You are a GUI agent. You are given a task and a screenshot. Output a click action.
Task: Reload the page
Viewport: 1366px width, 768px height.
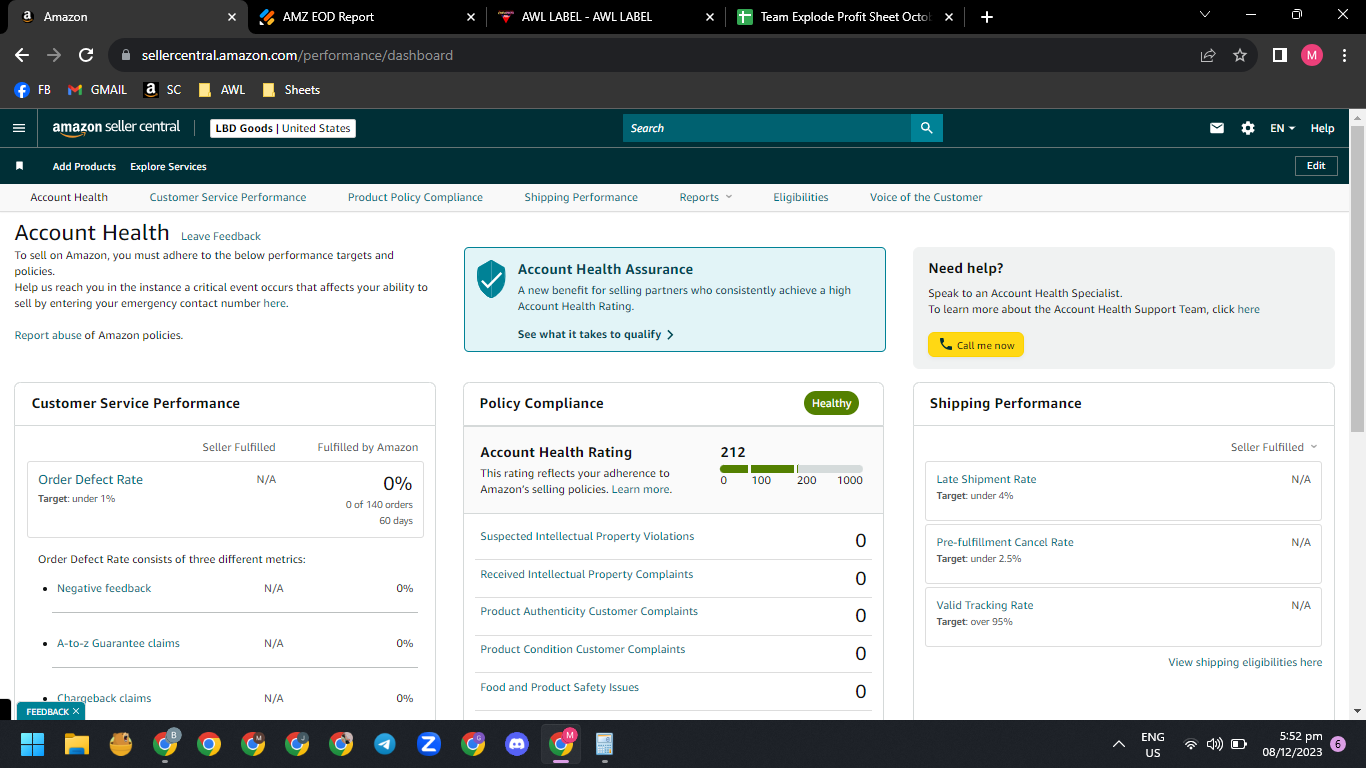click(x=86, y=55)
